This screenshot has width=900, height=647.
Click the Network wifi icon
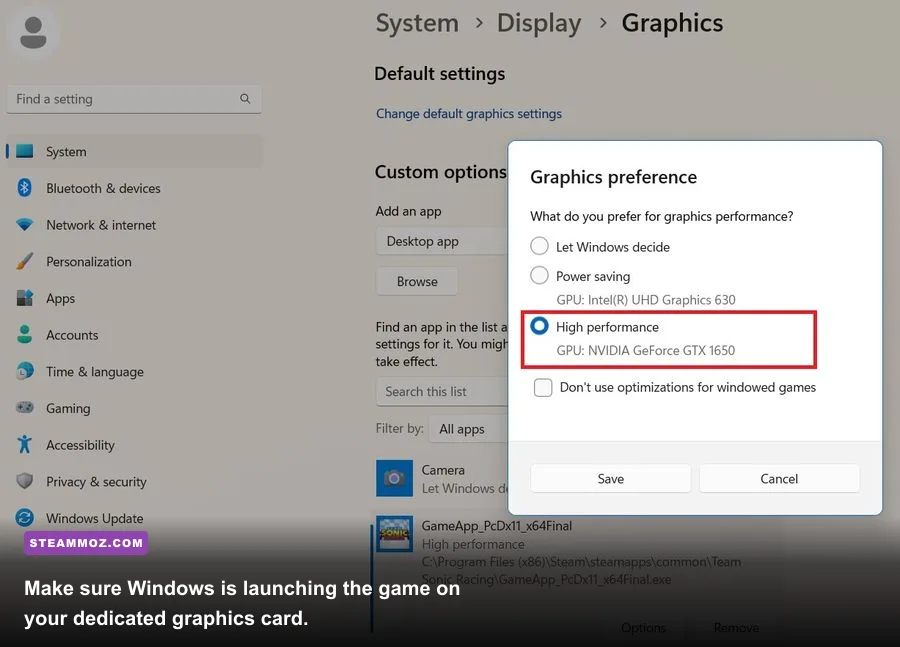(x=25, y=224)
